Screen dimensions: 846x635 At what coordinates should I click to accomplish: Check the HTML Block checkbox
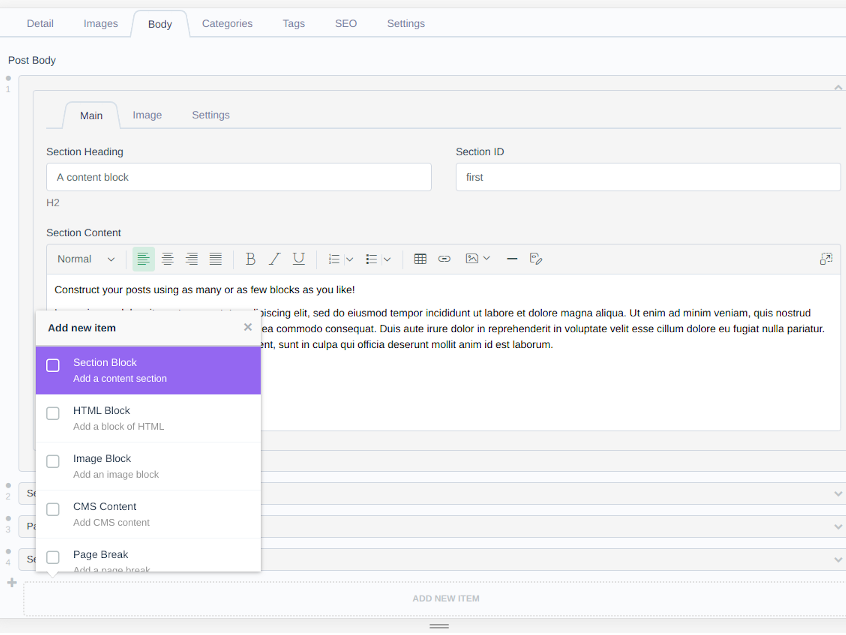[53, 413]
